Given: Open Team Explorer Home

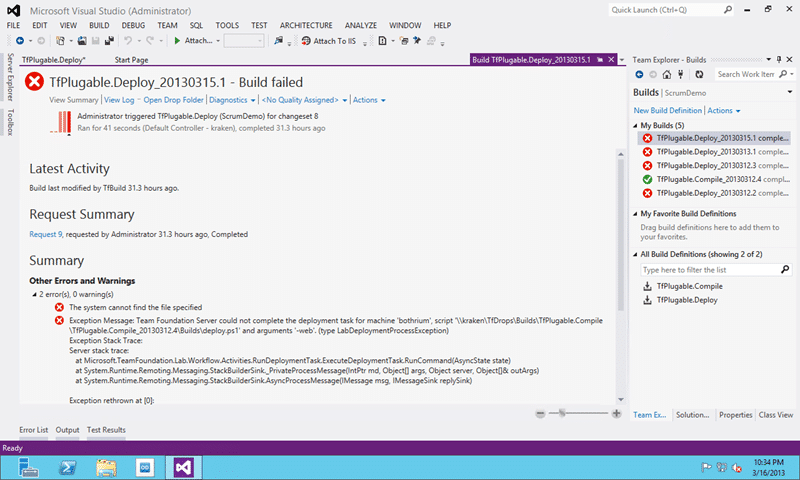Looking at the screenshot, I should pyautogui.click(x=667, y=74).
